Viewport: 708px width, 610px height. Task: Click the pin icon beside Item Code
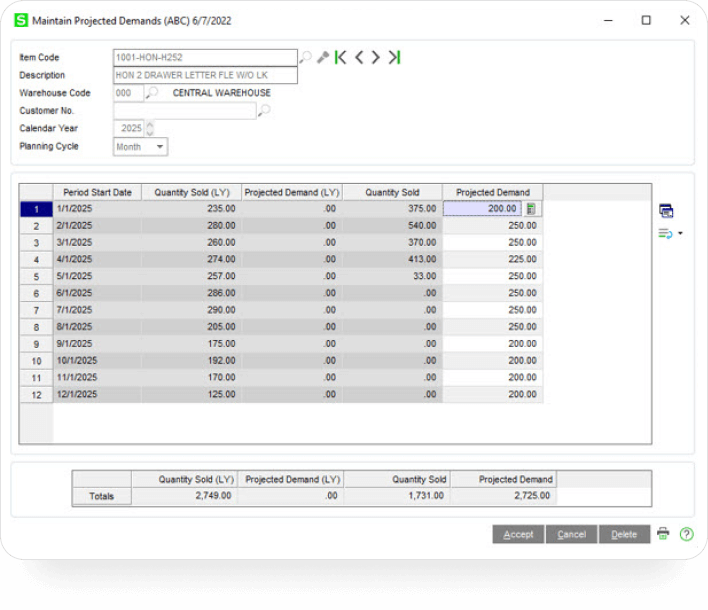pyautogui.click(x=322, y=57)
